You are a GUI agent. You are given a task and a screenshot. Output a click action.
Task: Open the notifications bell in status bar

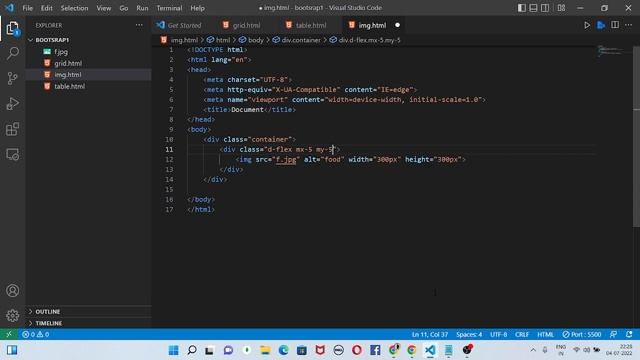629,334
